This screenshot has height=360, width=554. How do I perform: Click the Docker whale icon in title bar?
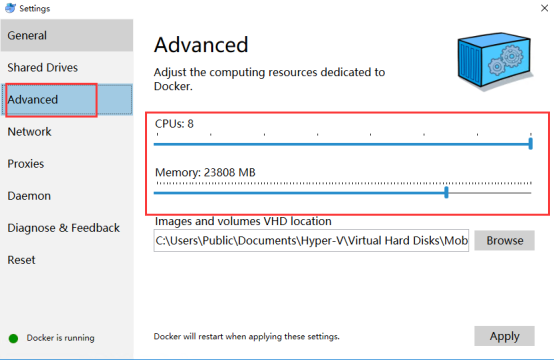pos(10,8)
